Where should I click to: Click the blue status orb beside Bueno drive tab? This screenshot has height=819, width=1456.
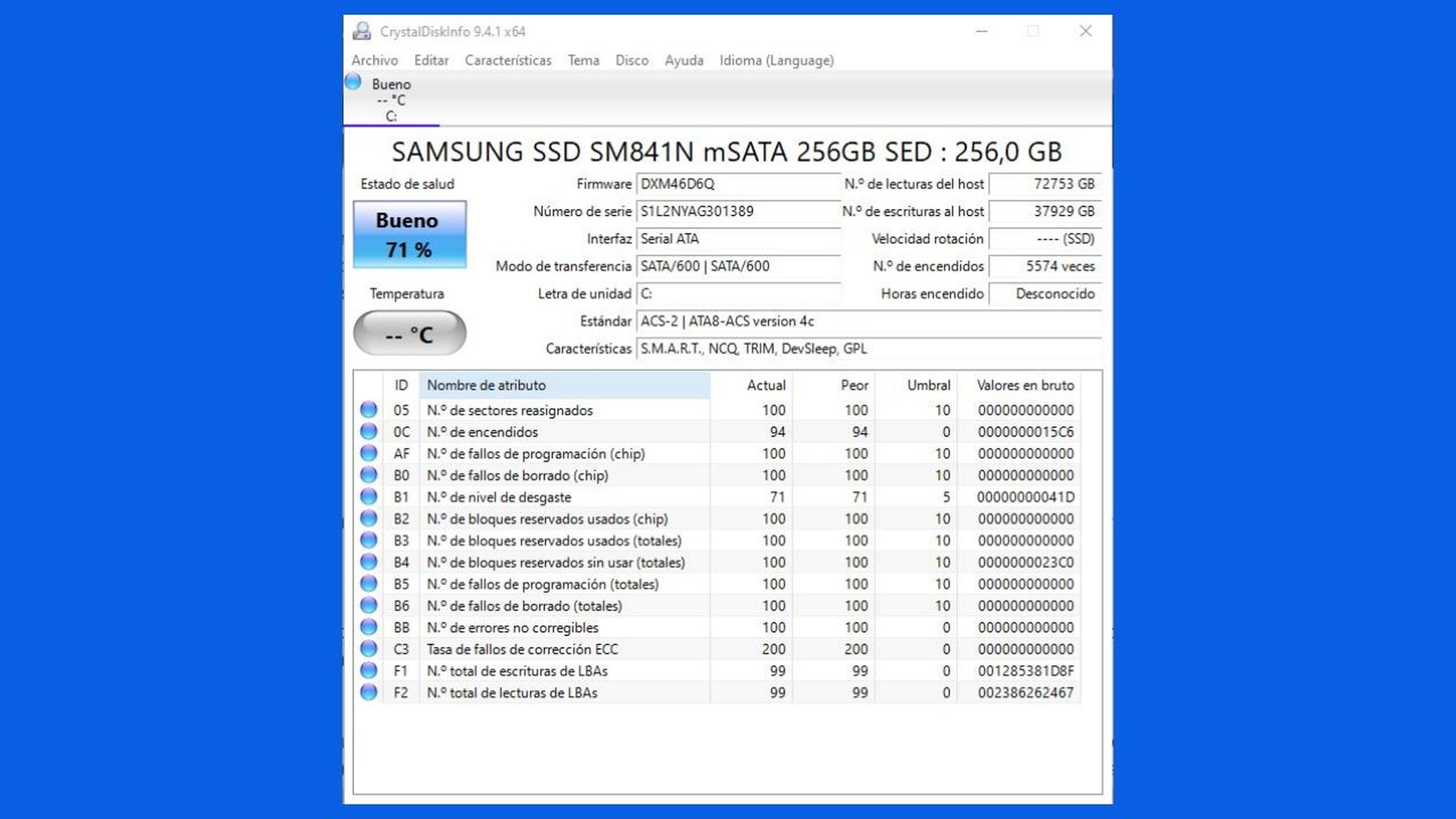353,82
